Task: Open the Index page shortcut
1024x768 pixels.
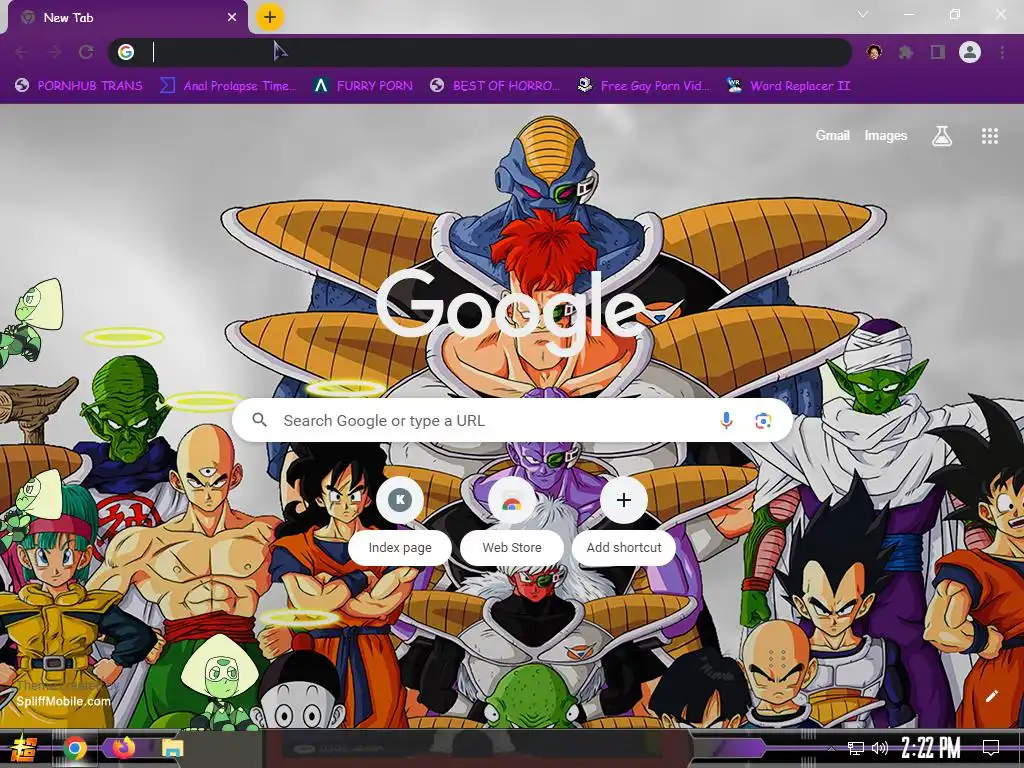Action: pyautogui.click(x=400, y=521)
